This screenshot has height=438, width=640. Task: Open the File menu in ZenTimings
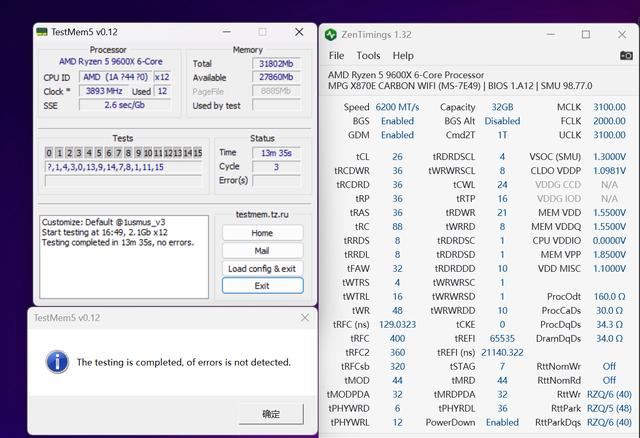pyautogui.click(x=336, y=56)
